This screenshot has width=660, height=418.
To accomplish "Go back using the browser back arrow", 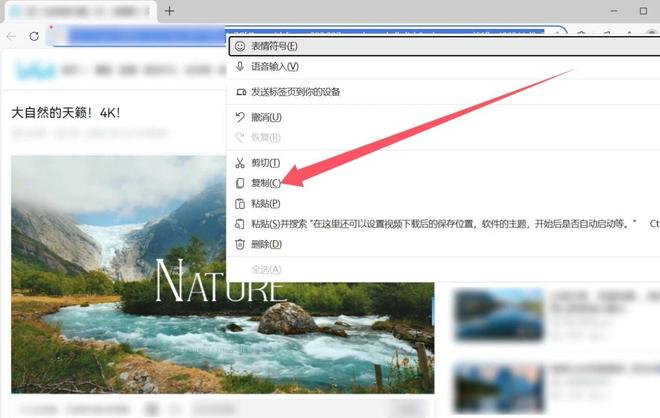I will (x=11, y=36).
